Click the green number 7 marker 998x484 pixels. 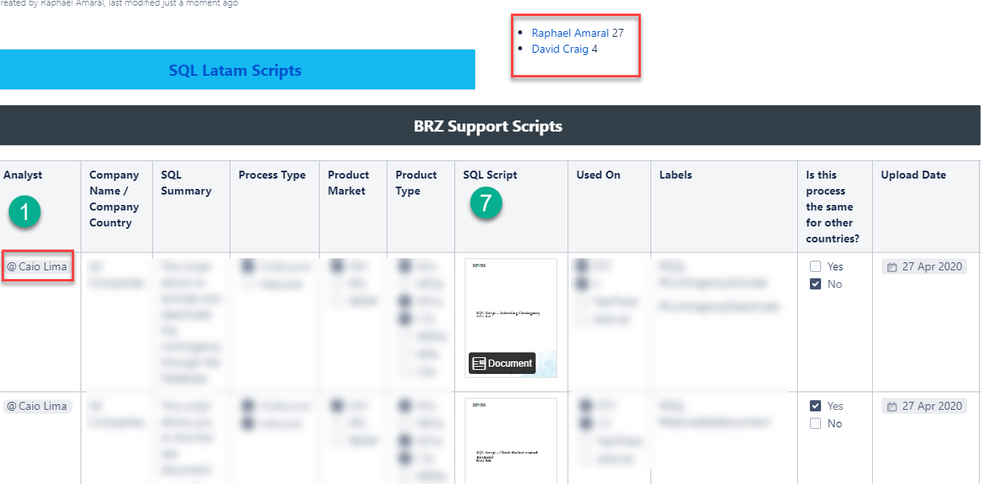486,203
